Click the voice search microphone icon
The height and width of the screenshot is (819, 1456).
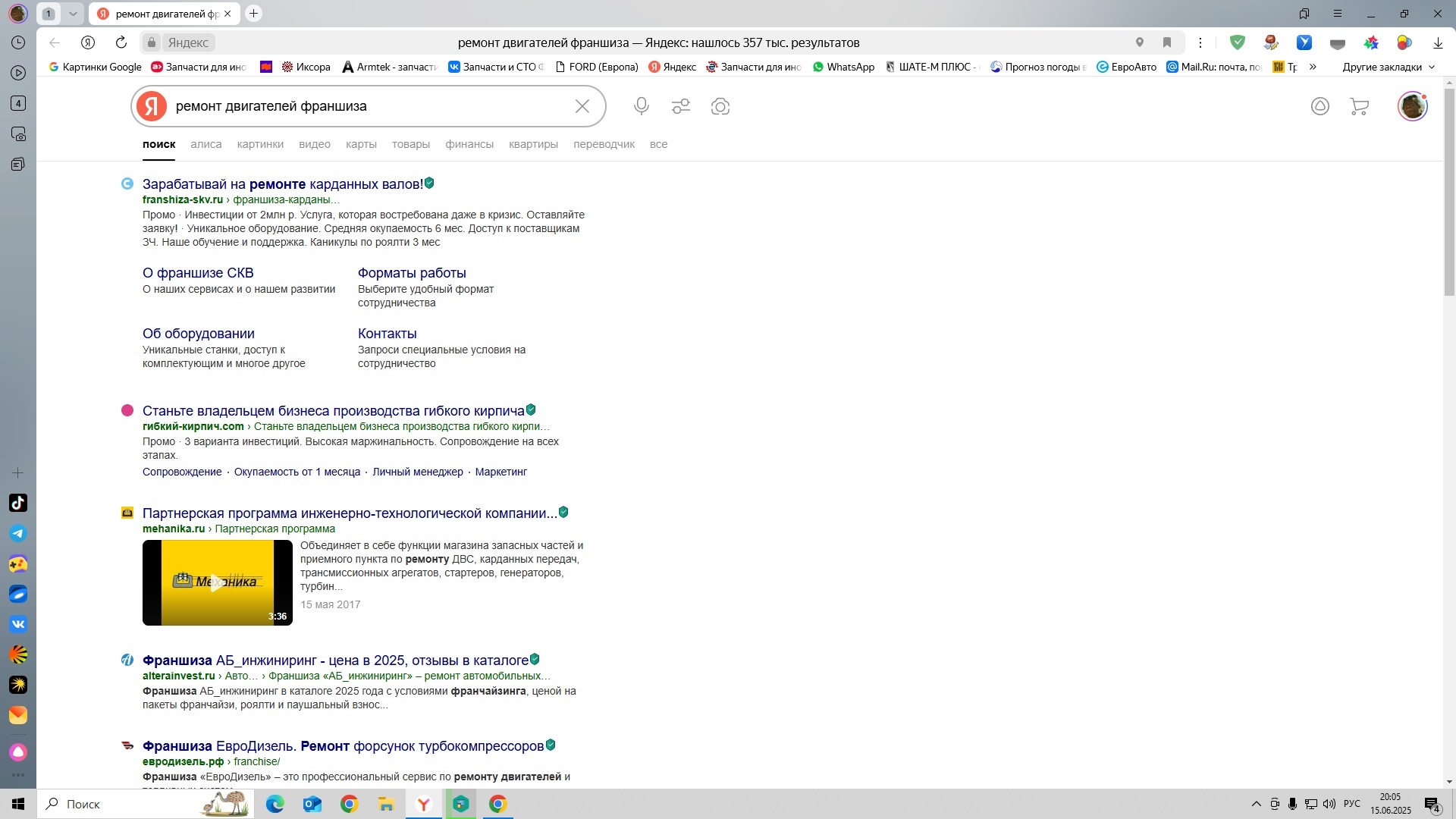(642, 106)
